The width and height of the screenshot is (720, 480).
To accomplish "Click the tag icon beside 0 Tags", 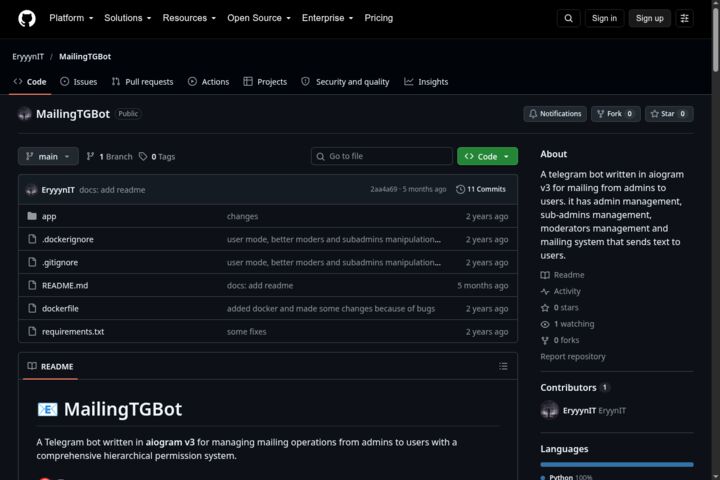I will (x=143, y=156).
